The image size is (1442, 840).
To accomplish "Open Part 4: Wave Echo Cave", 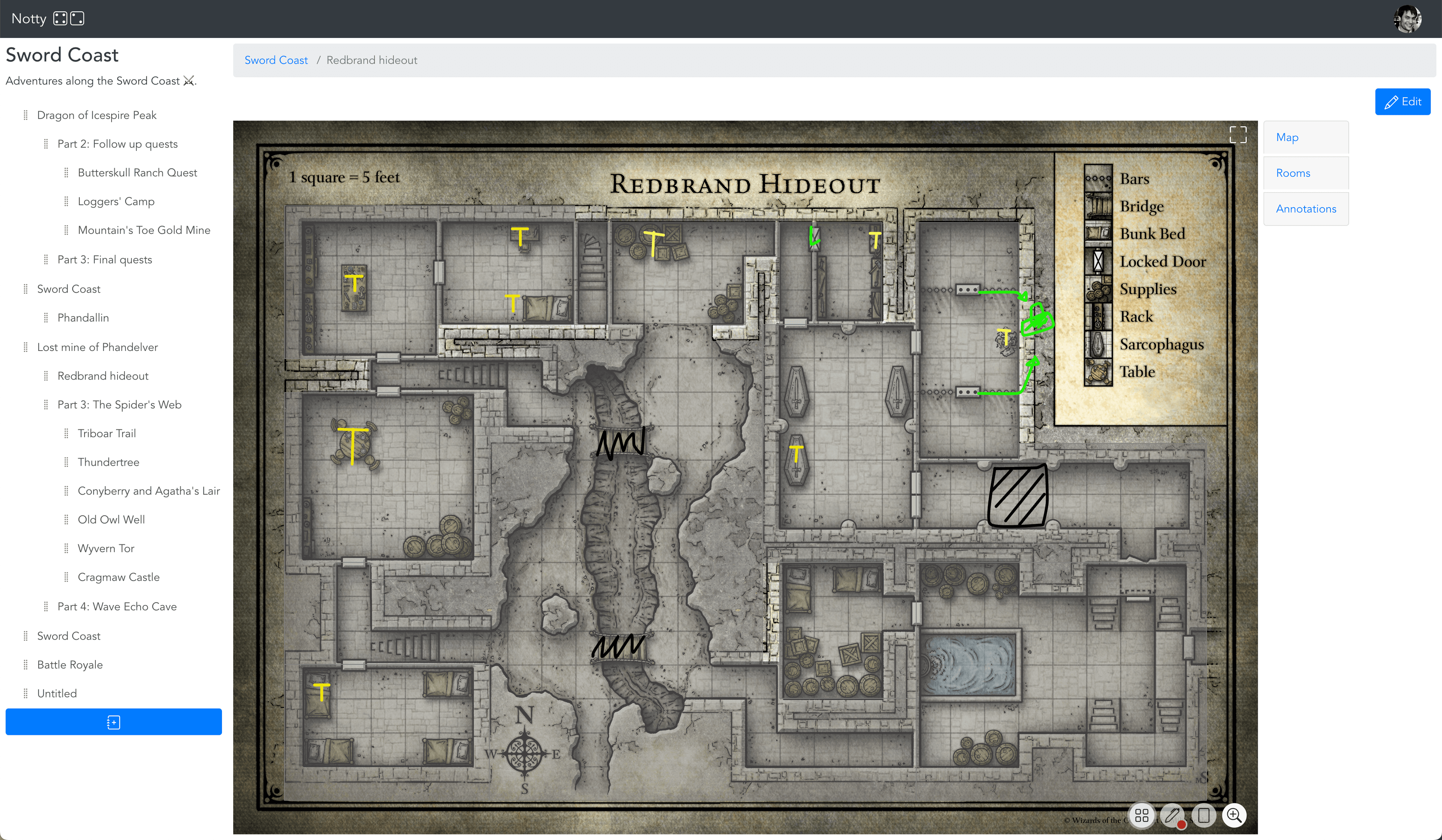I will click(x=117, y=607).
